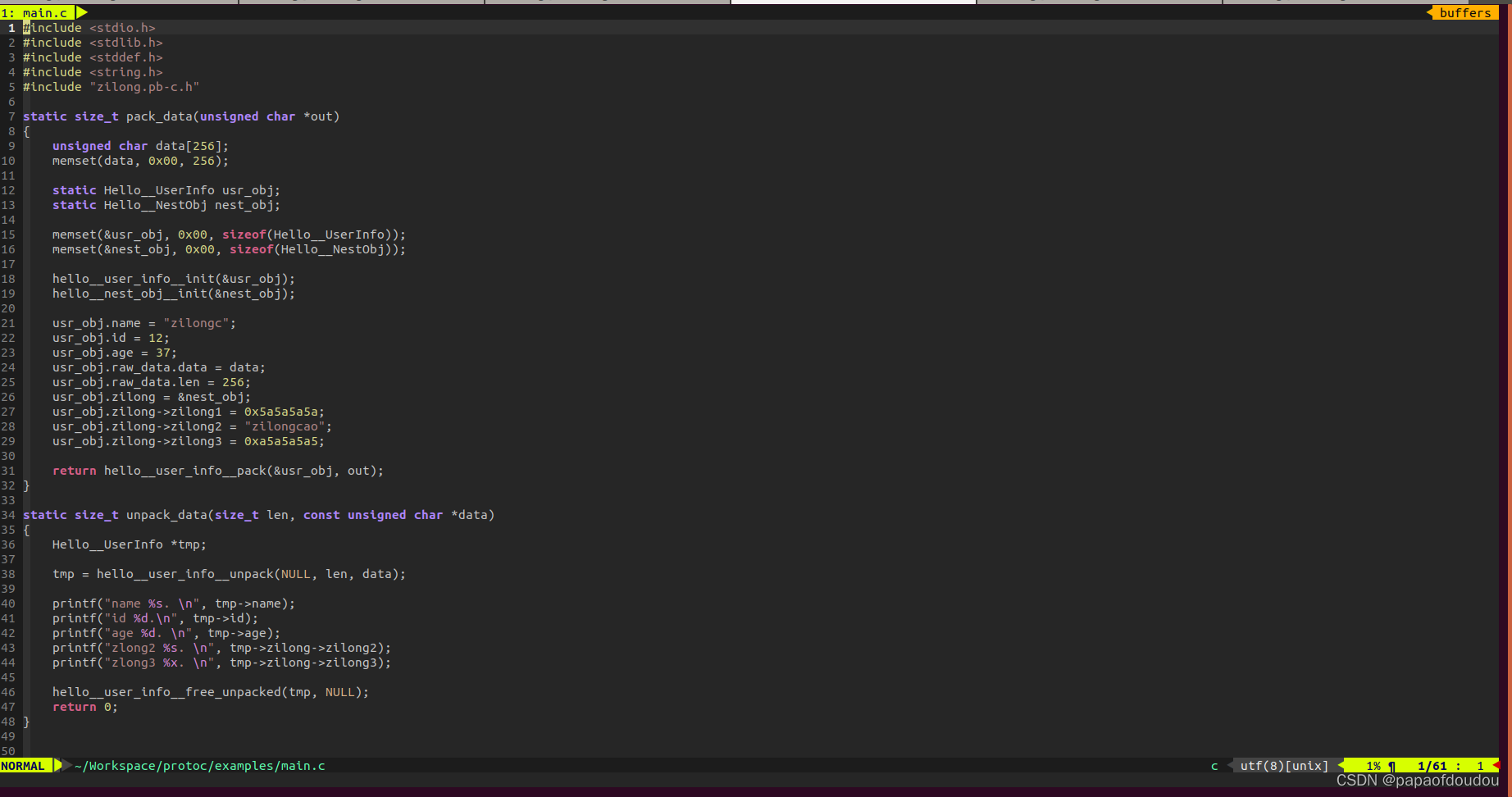Click usr_obj.id = 12 line

coord(112,338)
